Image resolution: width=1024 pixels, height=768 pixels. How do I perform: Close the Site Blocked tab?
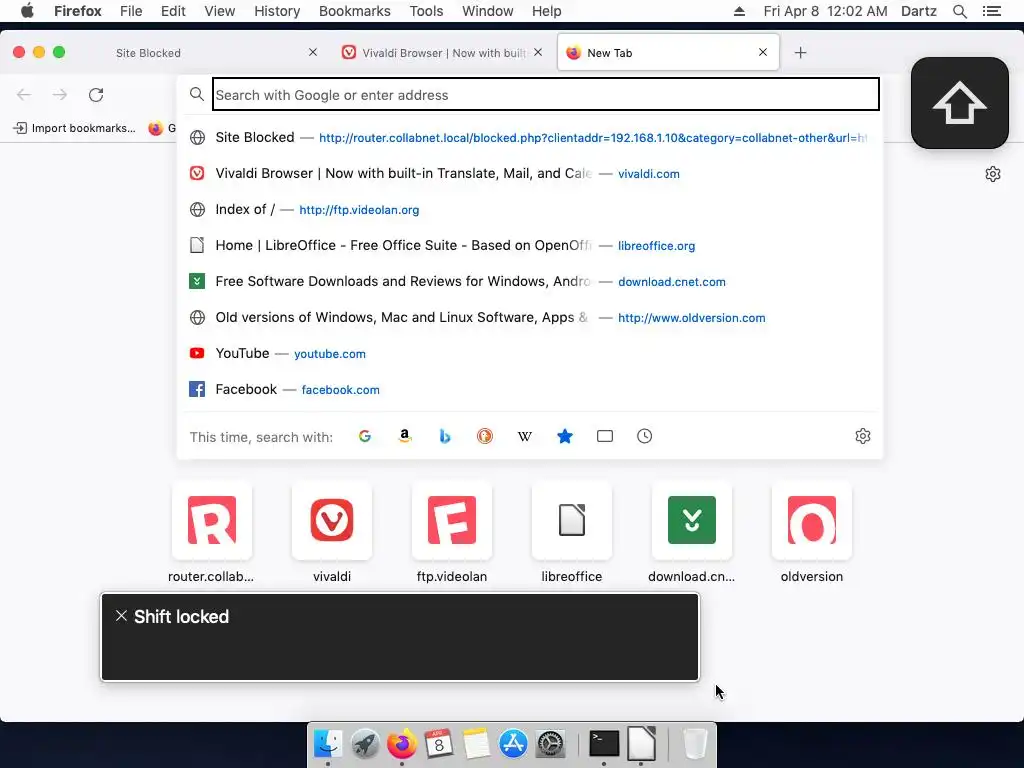tap(313, 52)
